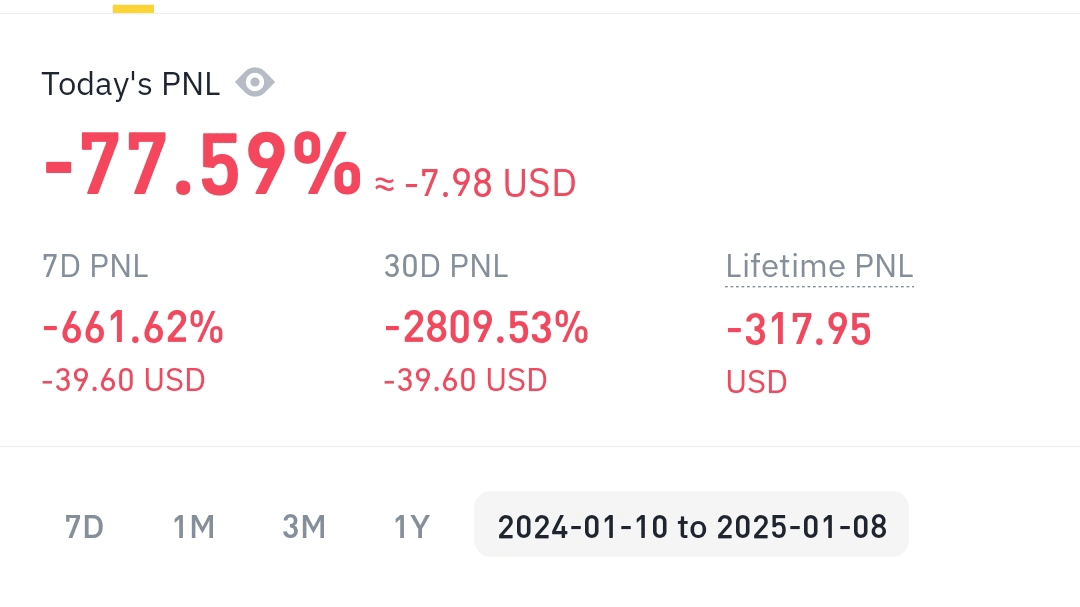Tap the -2809.53% thirty-day percentage

[486, 328]
